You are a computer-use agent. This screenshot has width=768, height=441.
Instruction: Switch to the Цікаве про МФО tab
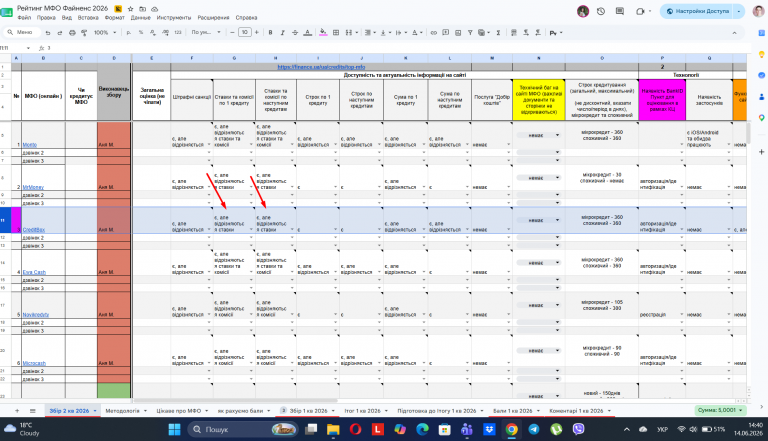click(x=179, y=411)
